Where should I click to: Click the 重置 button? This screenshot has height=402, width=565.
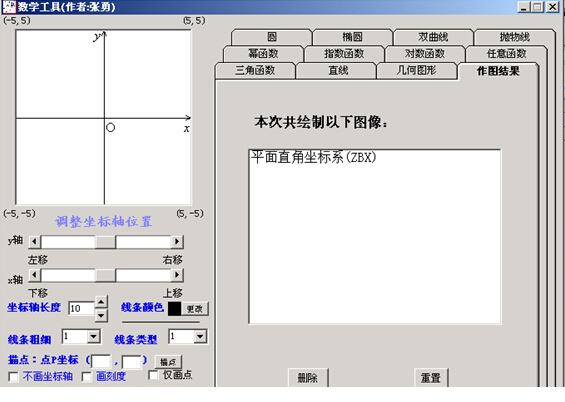(x=431, y=378)
